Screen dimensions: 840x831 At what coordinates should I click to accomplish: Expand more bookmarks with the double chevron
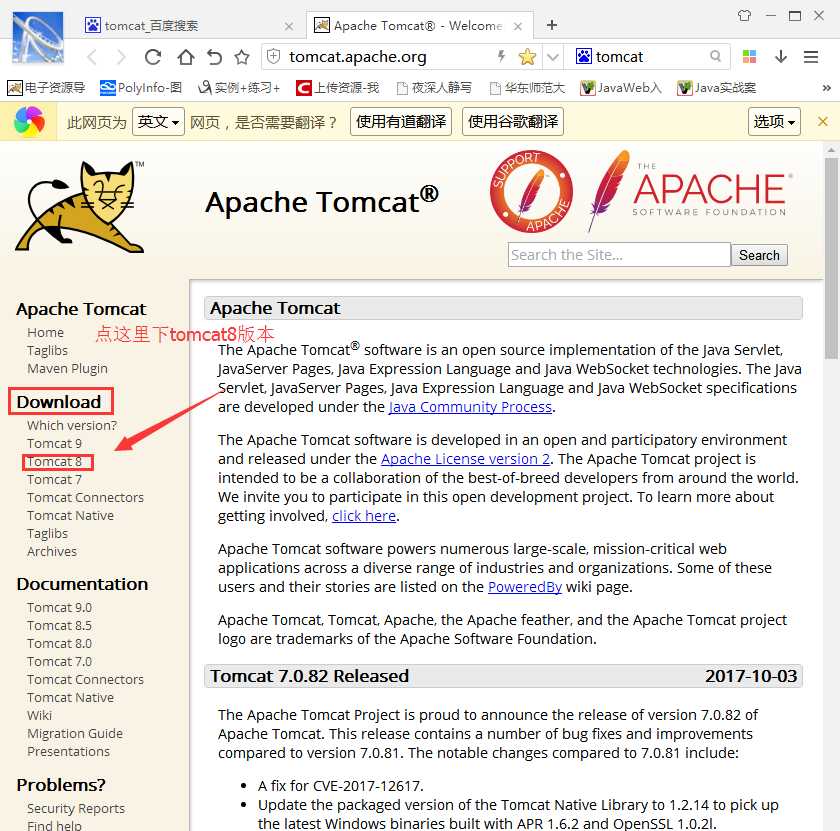pos(827,87)
